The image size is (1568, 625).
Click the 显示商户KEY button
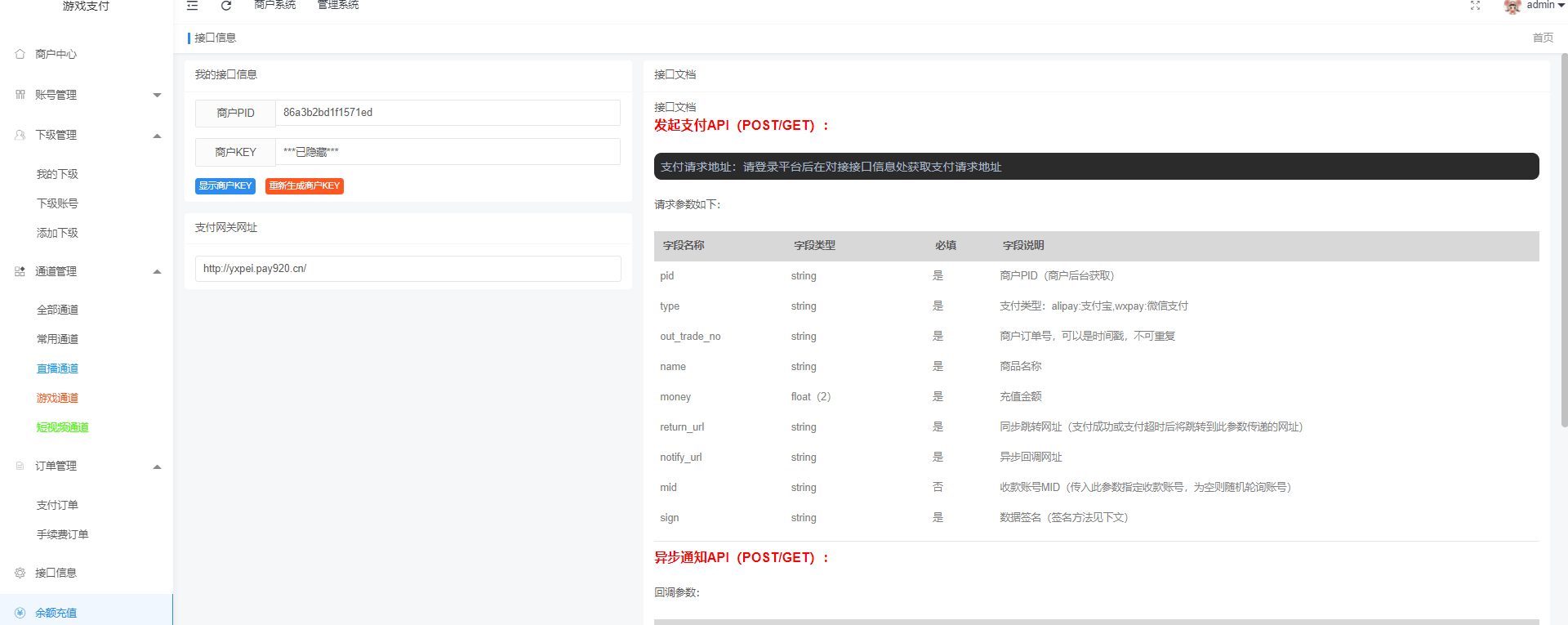225,186
